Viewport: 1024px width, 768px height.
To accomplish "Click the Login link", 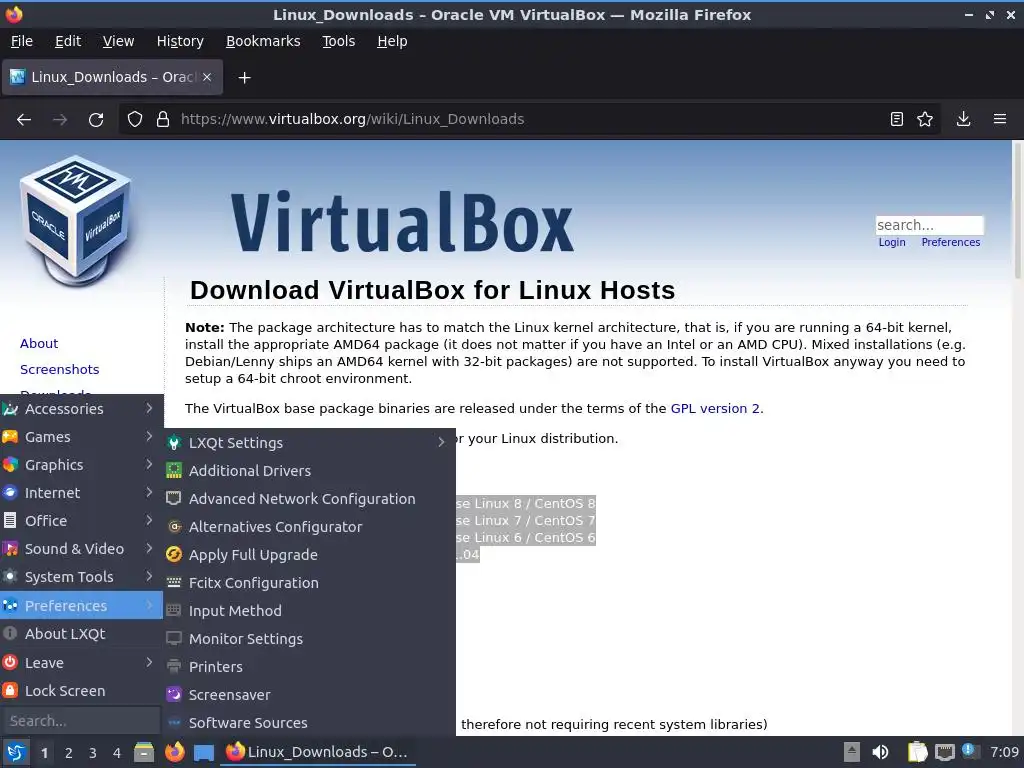I will click(x=891, y=242).
